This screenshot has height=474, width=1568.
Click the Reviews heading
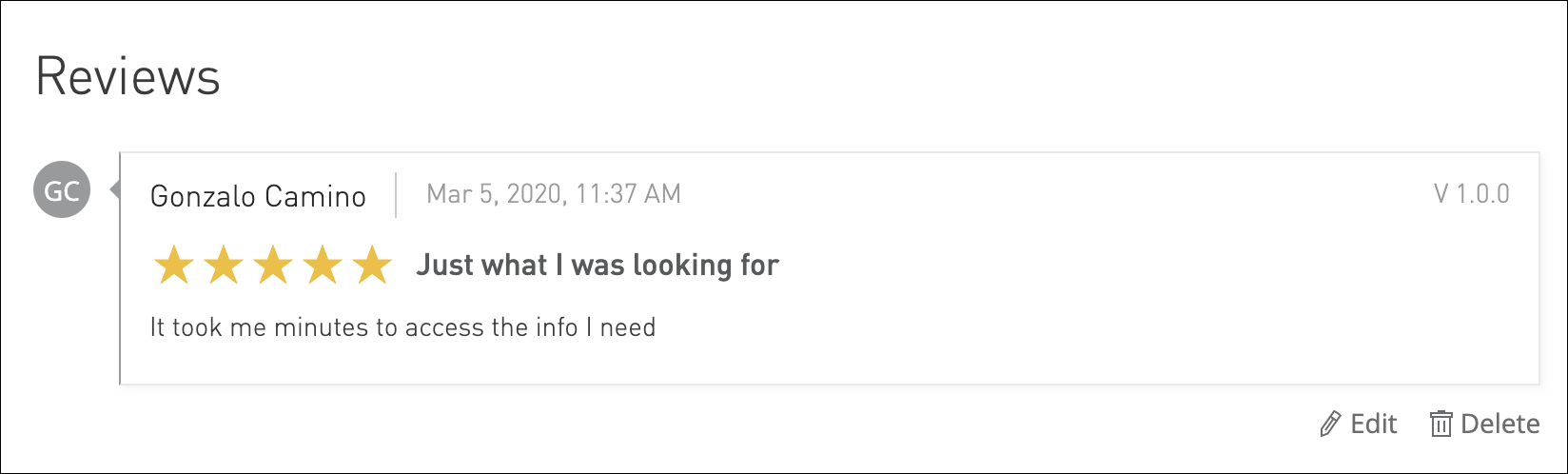tap(127, 77)
